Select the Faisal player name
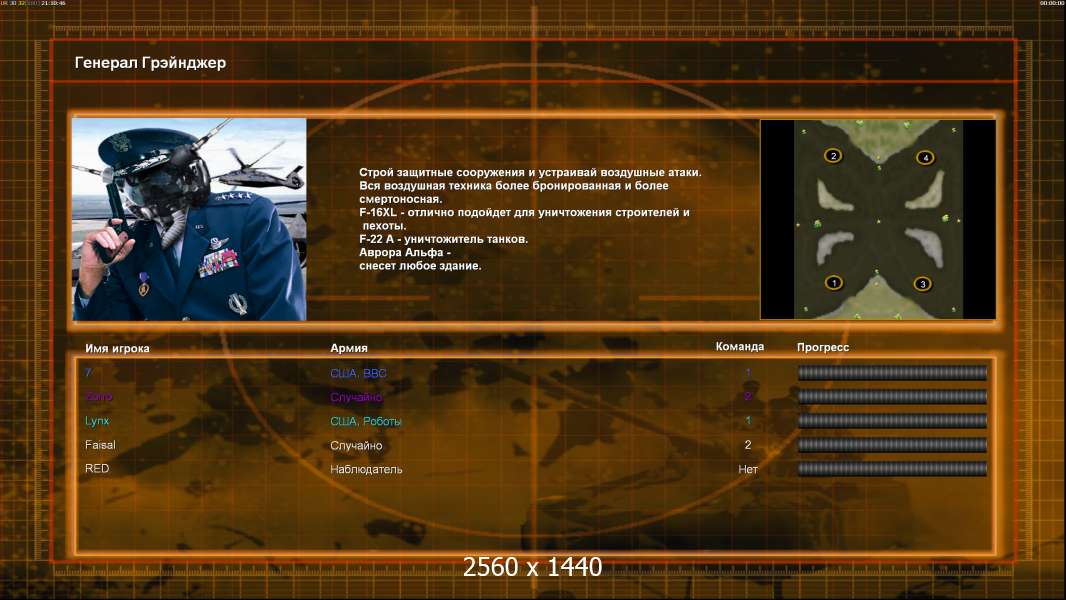Screen dimensions: 1066x600 100,445
